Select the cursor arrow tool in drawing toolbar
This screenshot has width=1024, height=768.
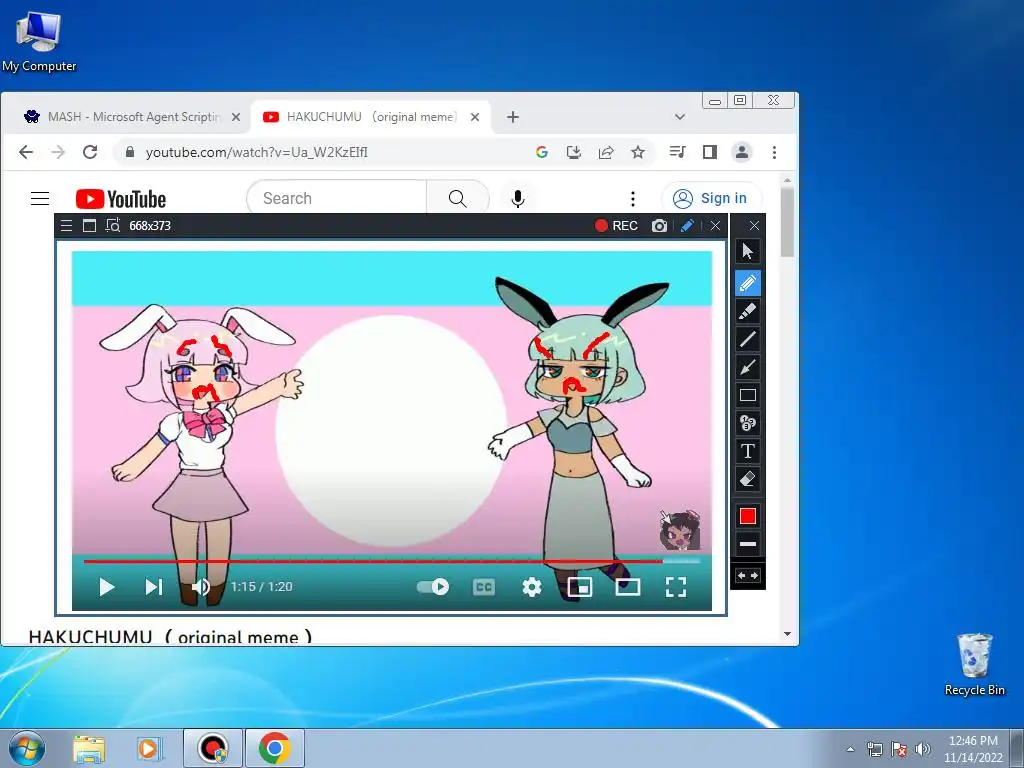748,251
